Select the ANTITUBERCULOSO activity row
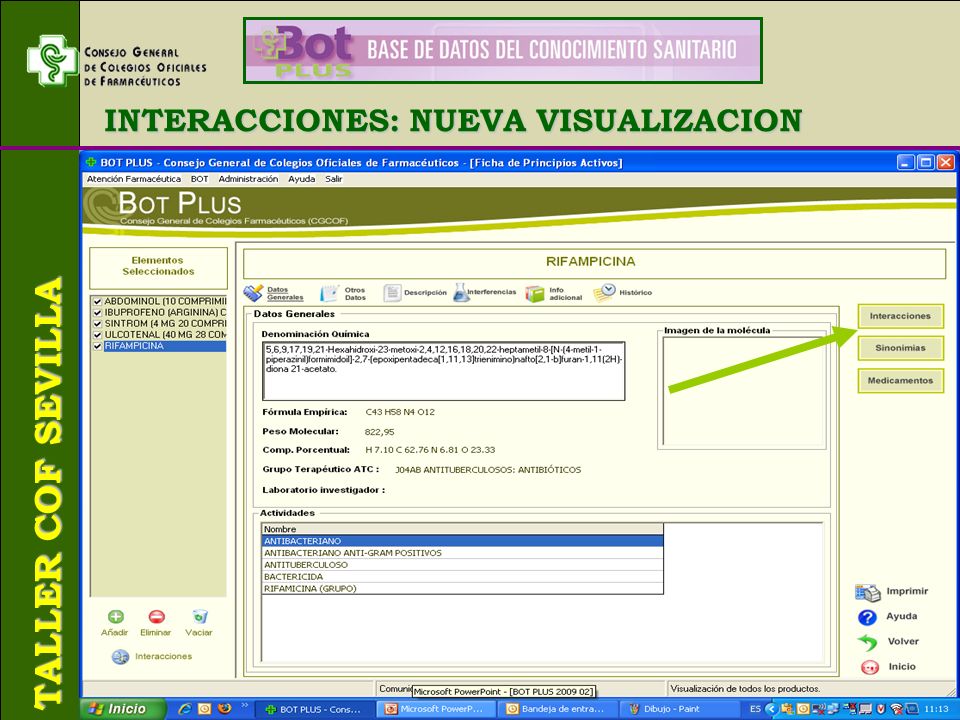960x720 pixels. click(x=462, y=565)
